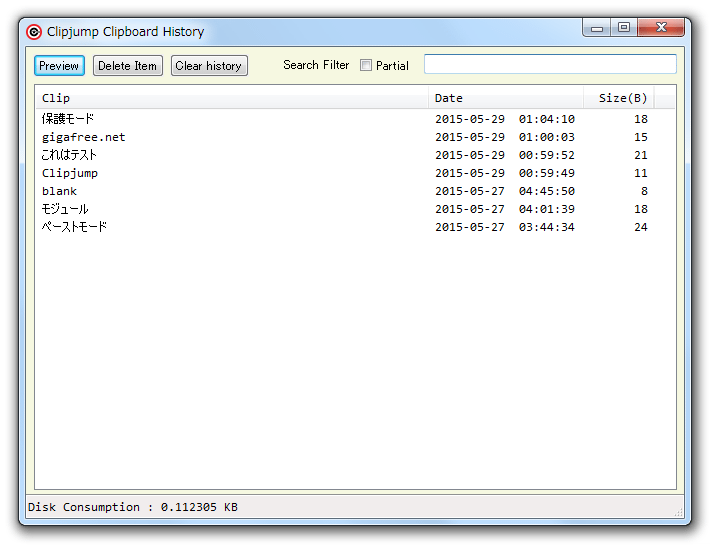This screenshot has height=548, width=713.
Task: Click the date 2015-05-29 01:00:03
Action: tap(505, 137)
